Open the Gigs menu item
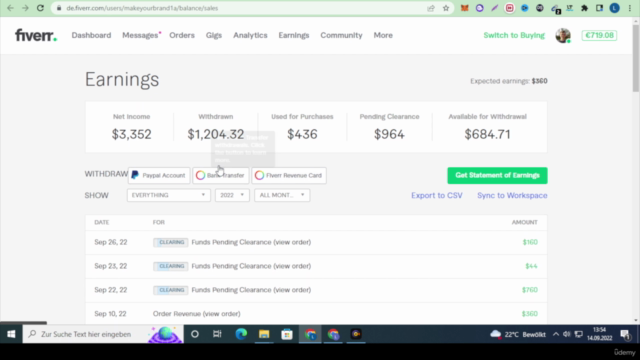The image size is (640, 360). [214, 35]
